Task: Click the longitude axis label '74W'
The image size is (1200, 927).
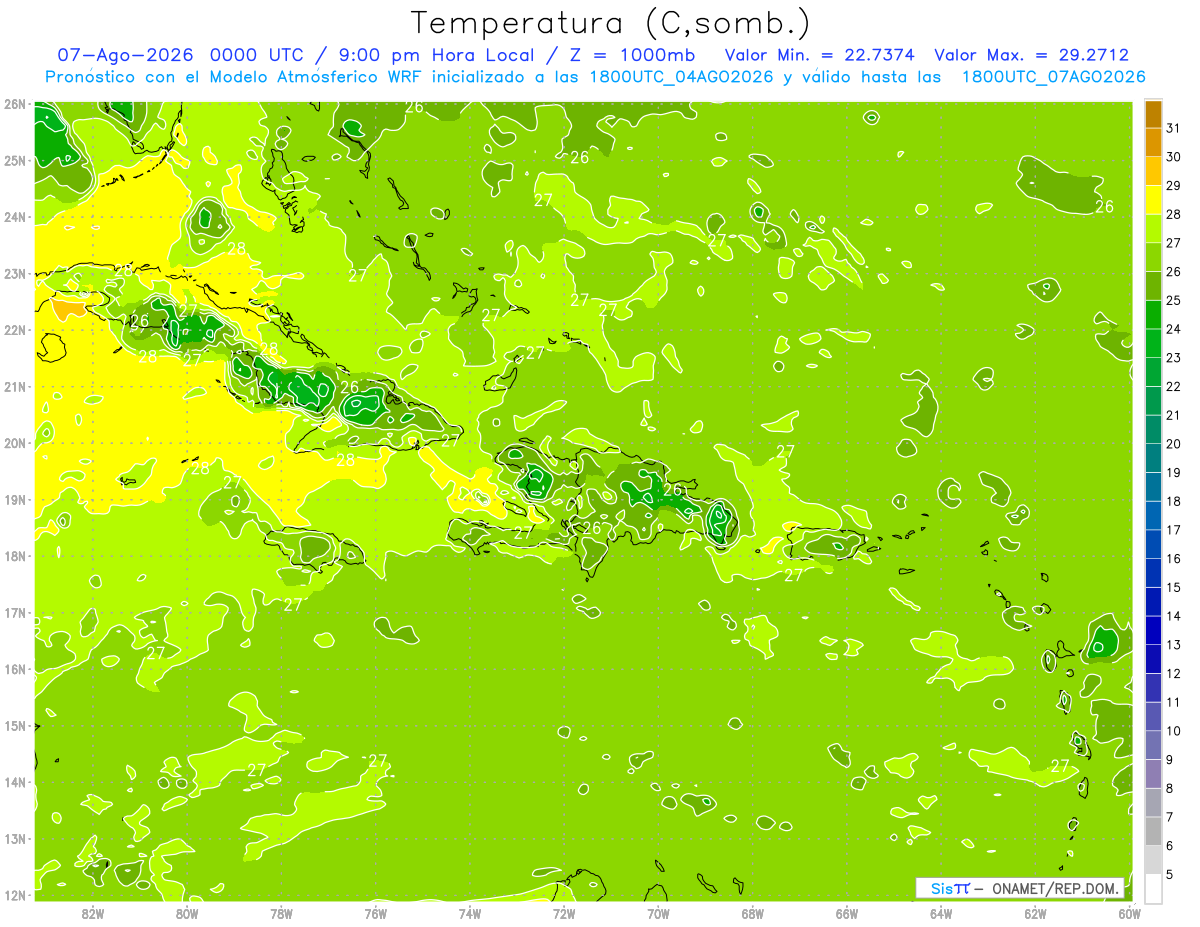Action: coord(470,913)
